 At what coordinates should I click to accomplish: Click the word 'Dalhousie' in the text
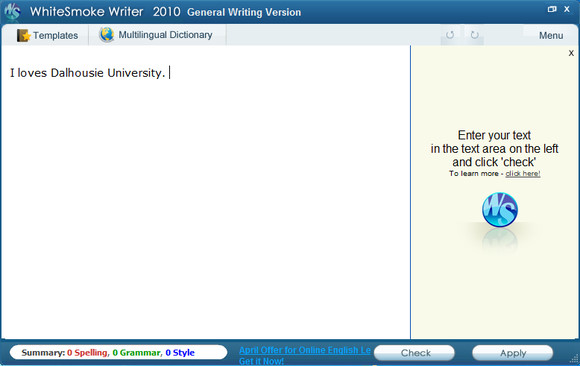(x=77, y=73)
